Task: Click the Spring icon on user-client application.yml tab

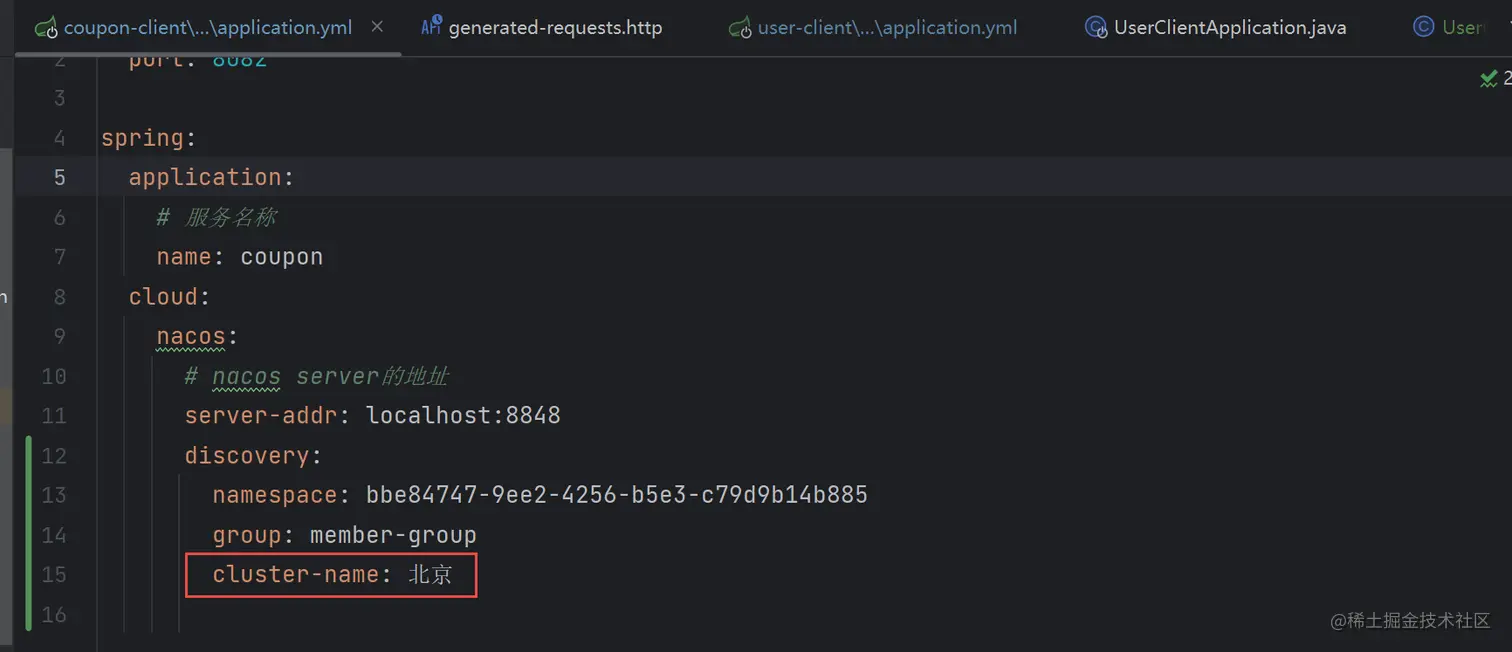Action: pyautogui.click(x=740, y=27)
